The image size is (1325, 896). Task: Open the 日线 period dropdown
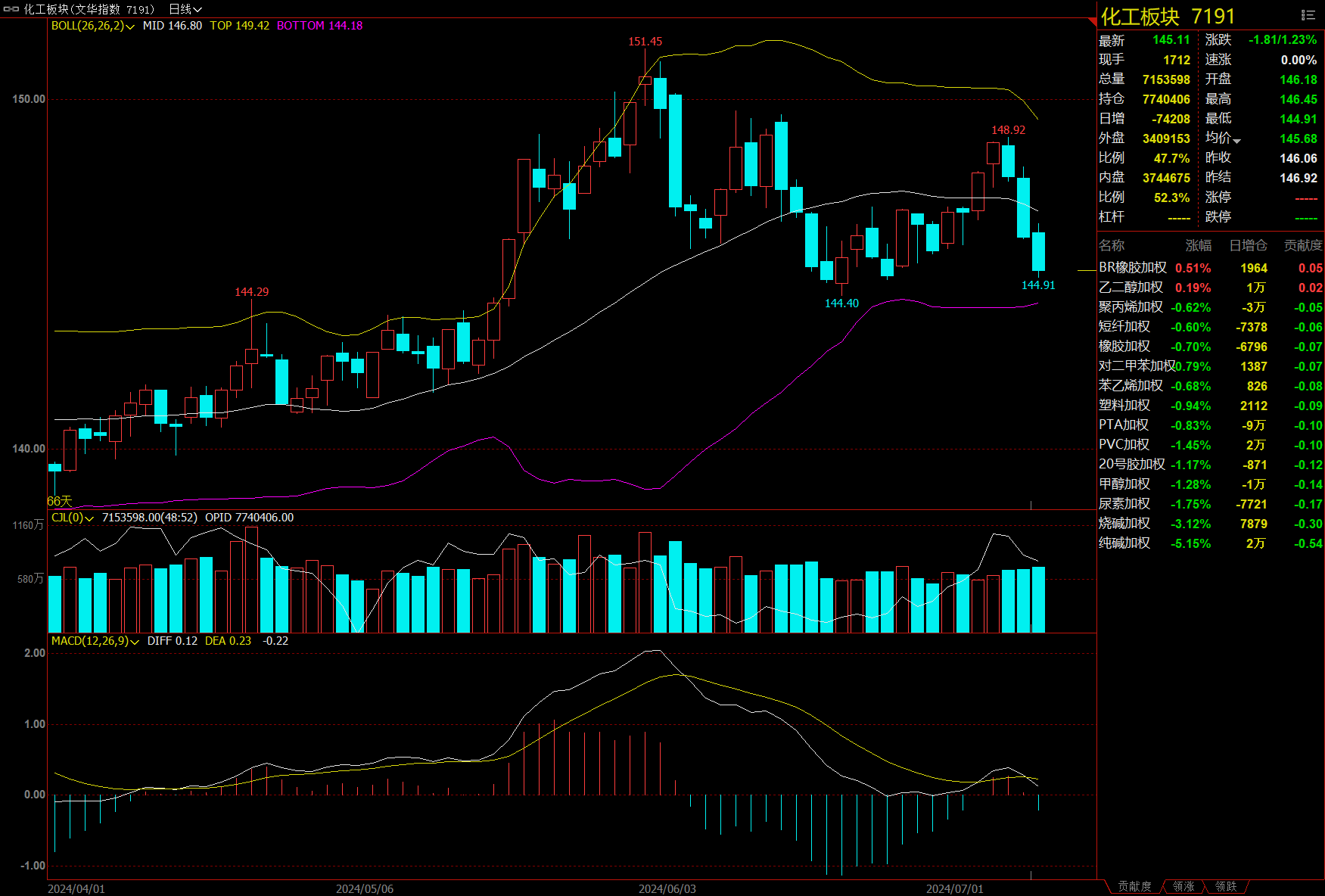tap(185, 9)
